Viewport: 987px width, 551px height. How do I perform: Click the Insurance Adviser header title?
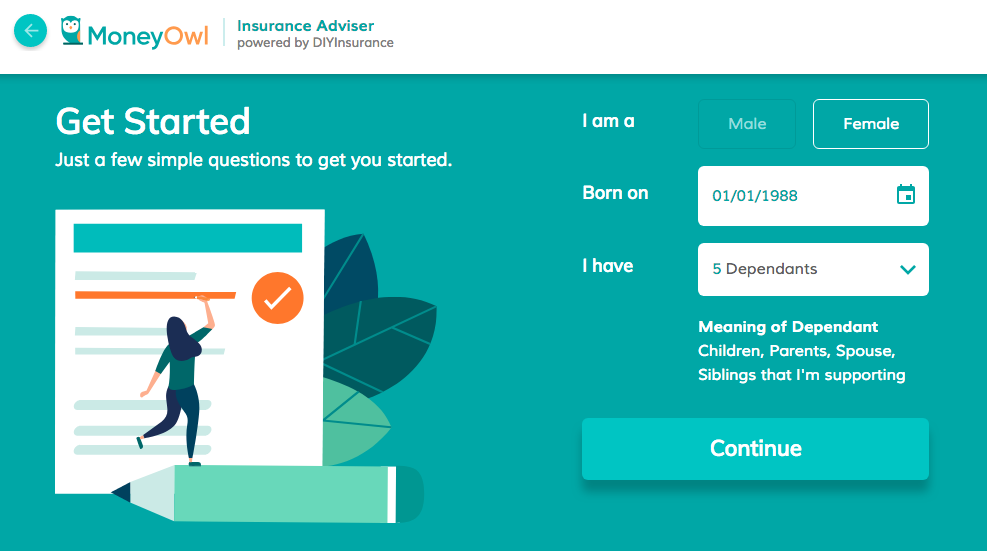[305, 25]
